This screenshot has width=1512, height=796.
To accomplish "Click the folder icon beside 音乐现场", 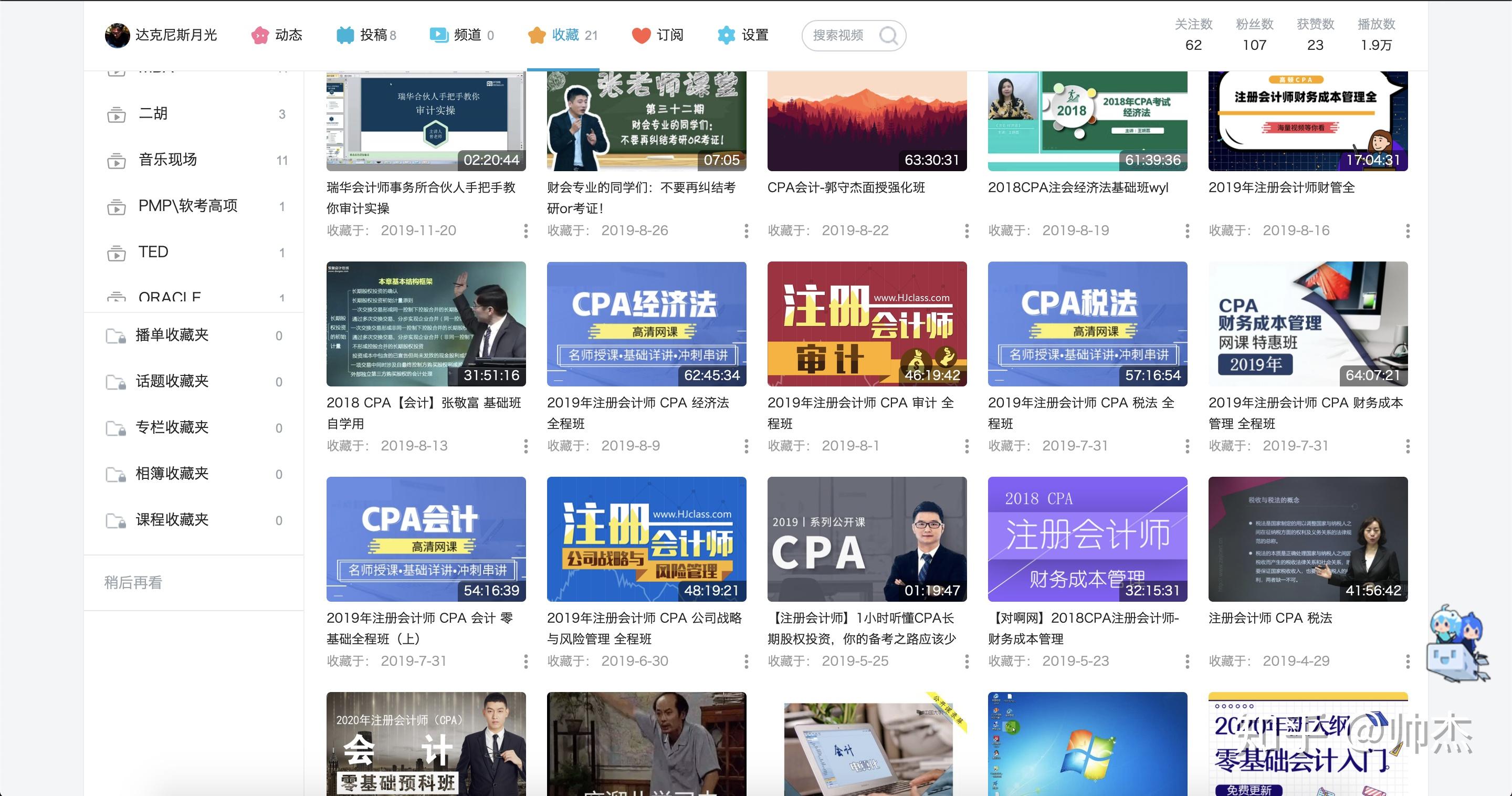I will pyautogui.click(x=116, y=160).
